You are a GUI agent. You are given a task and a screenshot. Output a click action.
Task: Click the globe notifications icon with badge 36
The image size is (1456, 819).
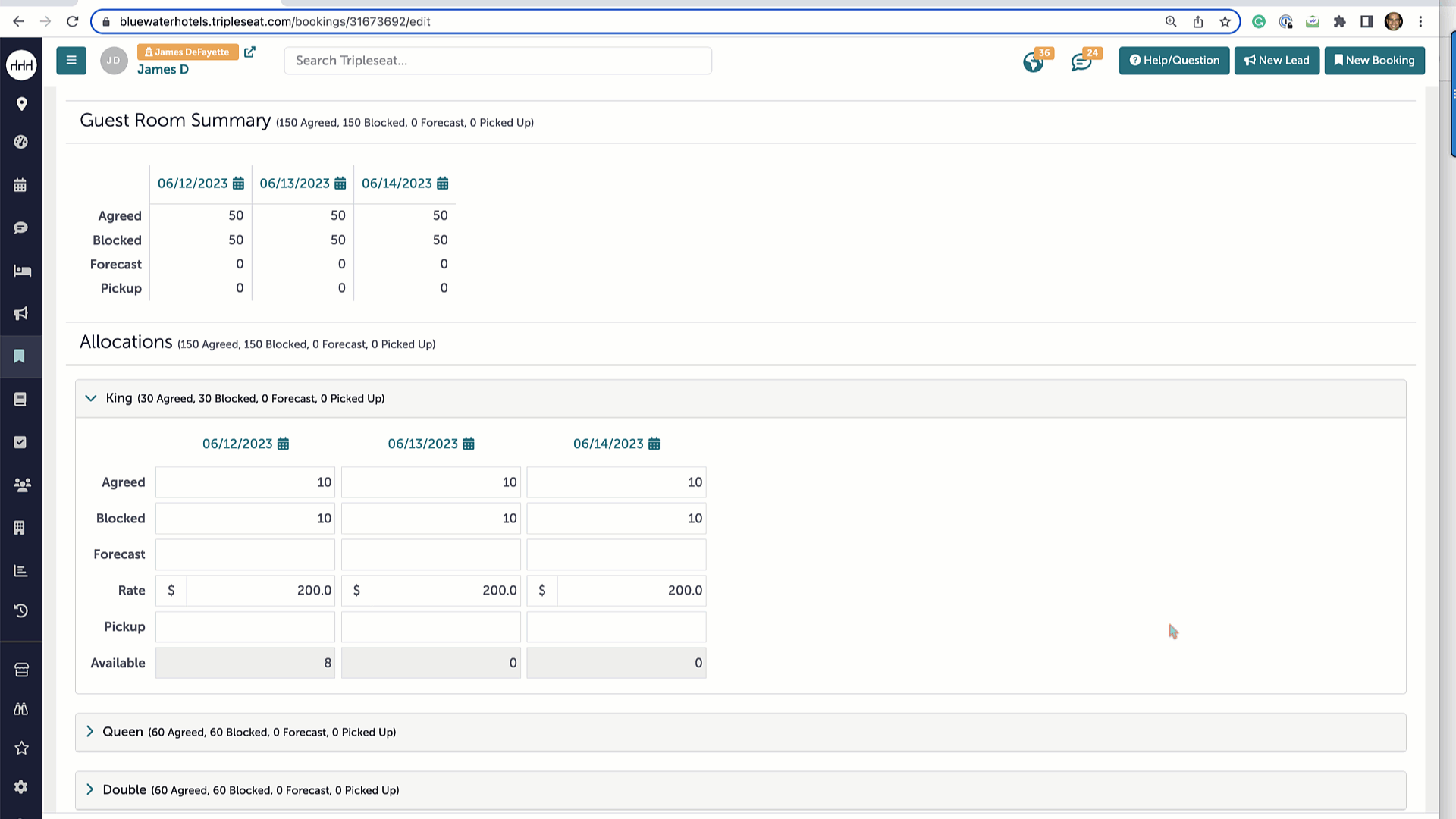(1033, 62)
